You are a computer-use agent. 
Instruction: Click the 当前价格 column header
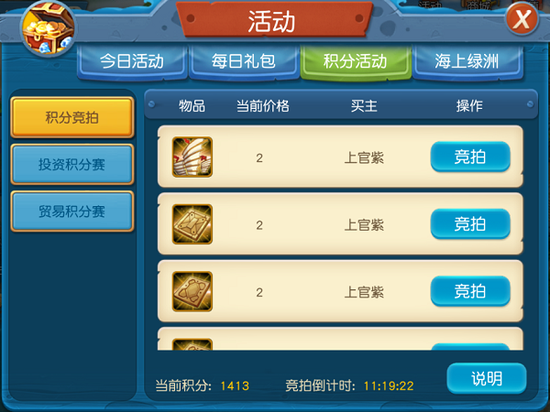coord(263,106)
